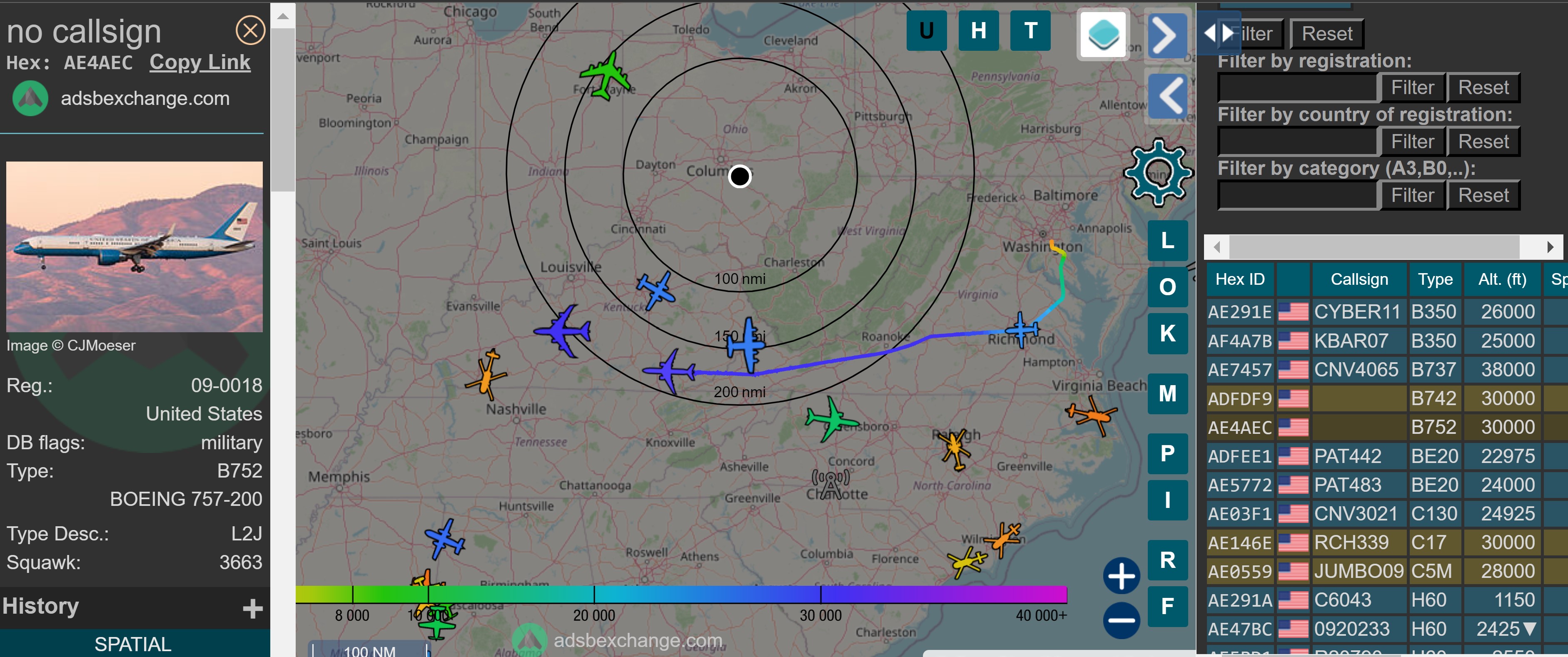Open settings with the gear icon
Screen dimensions: 1568x657
point(1158,172)
